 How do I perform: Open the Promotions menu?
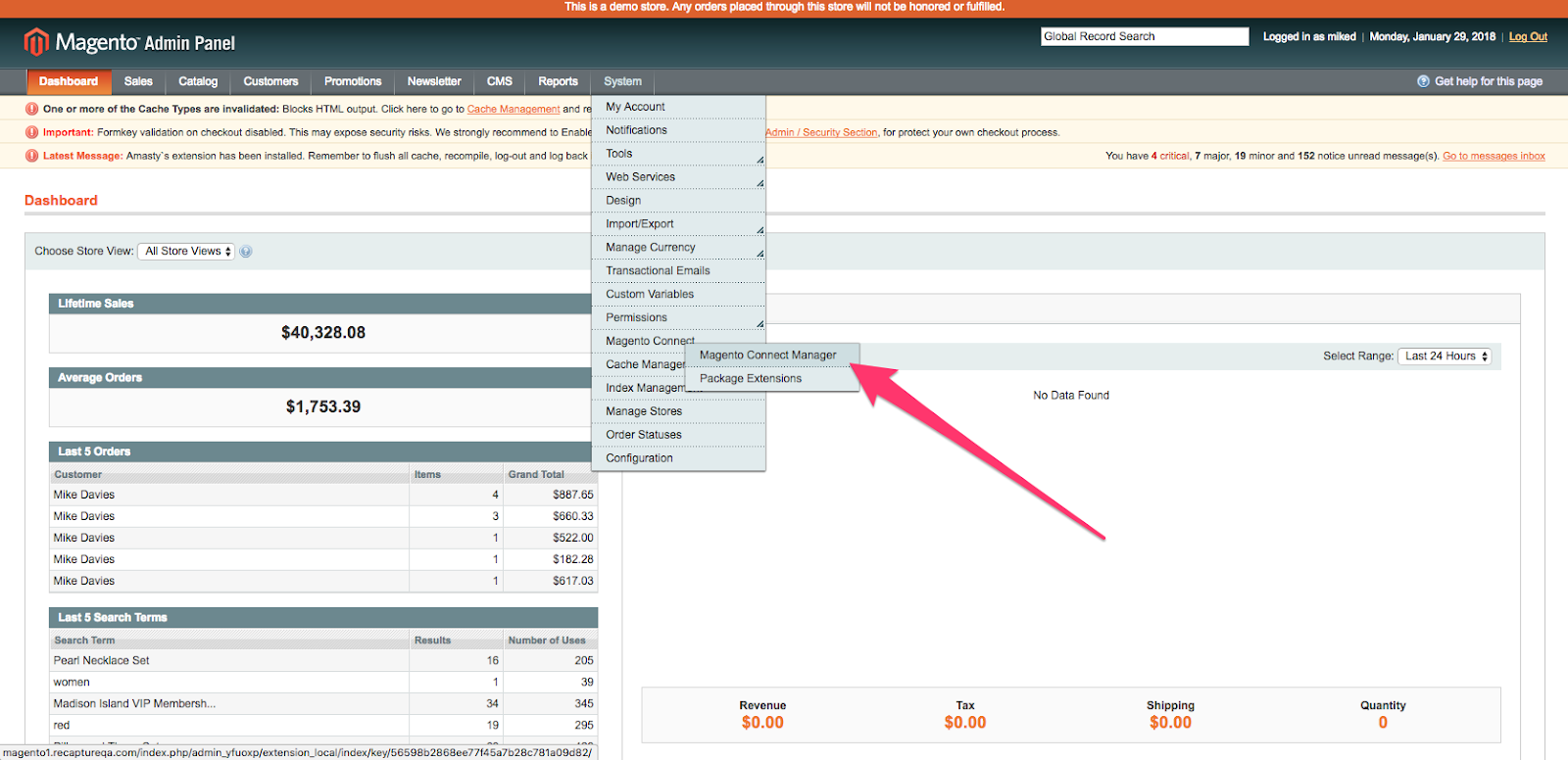coord(353,81)
